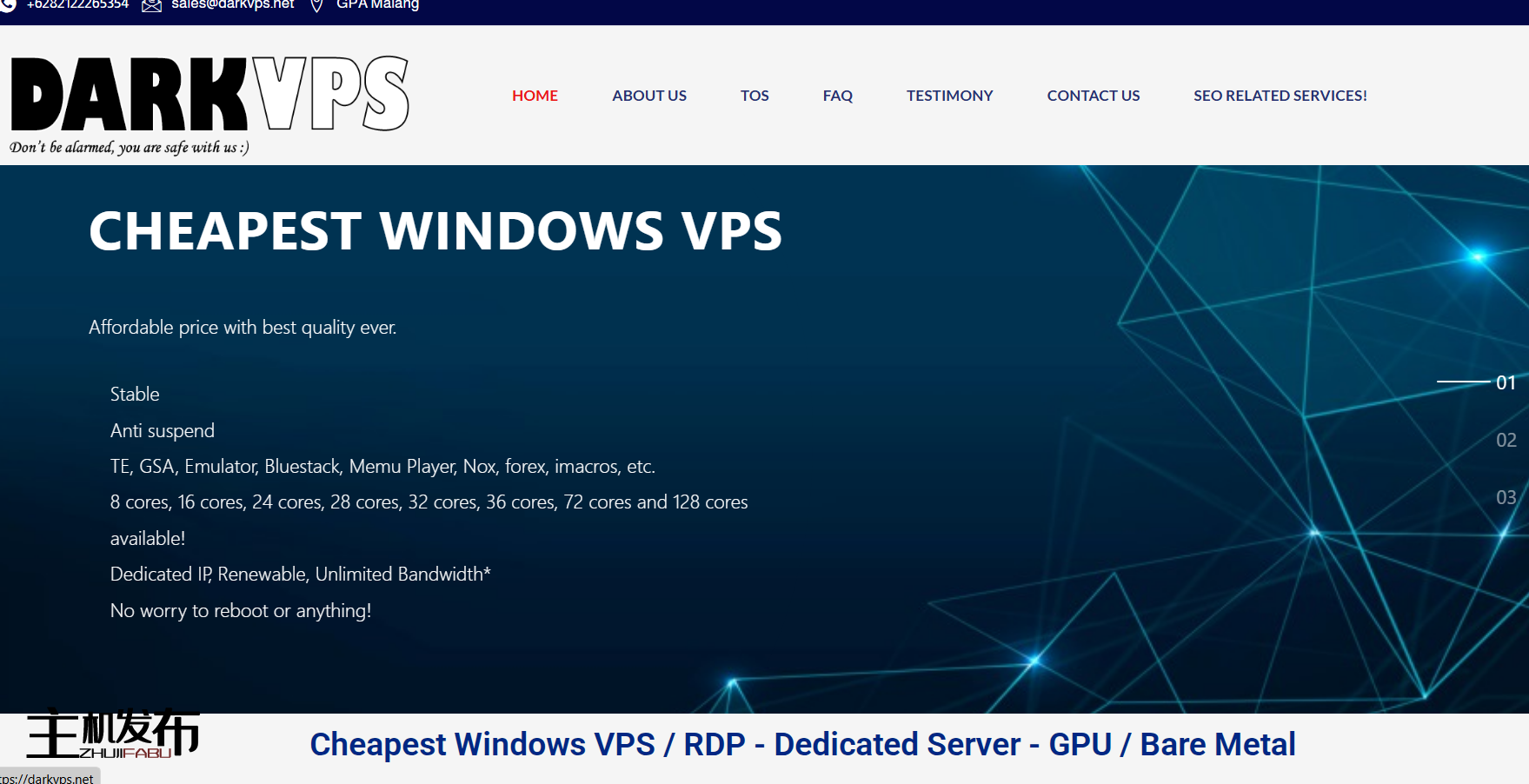Open the ABOUT US page
Screen dimensions: 1529x784
click(x=649, y=96)
